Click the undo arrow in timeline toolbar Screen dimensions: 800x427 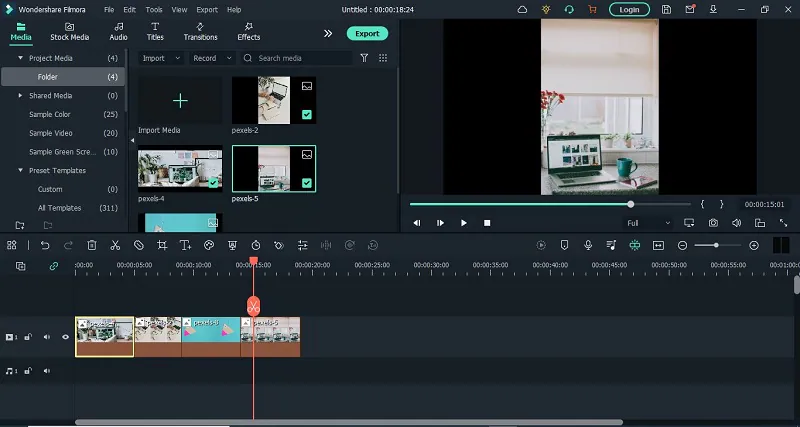point(45,245)
